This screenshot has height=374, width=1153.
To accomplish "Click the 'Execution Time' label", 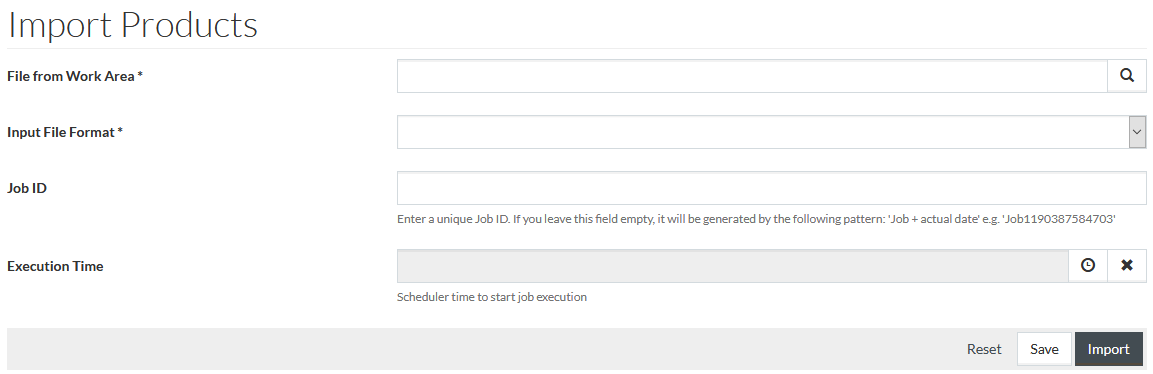I will (55, 266).
